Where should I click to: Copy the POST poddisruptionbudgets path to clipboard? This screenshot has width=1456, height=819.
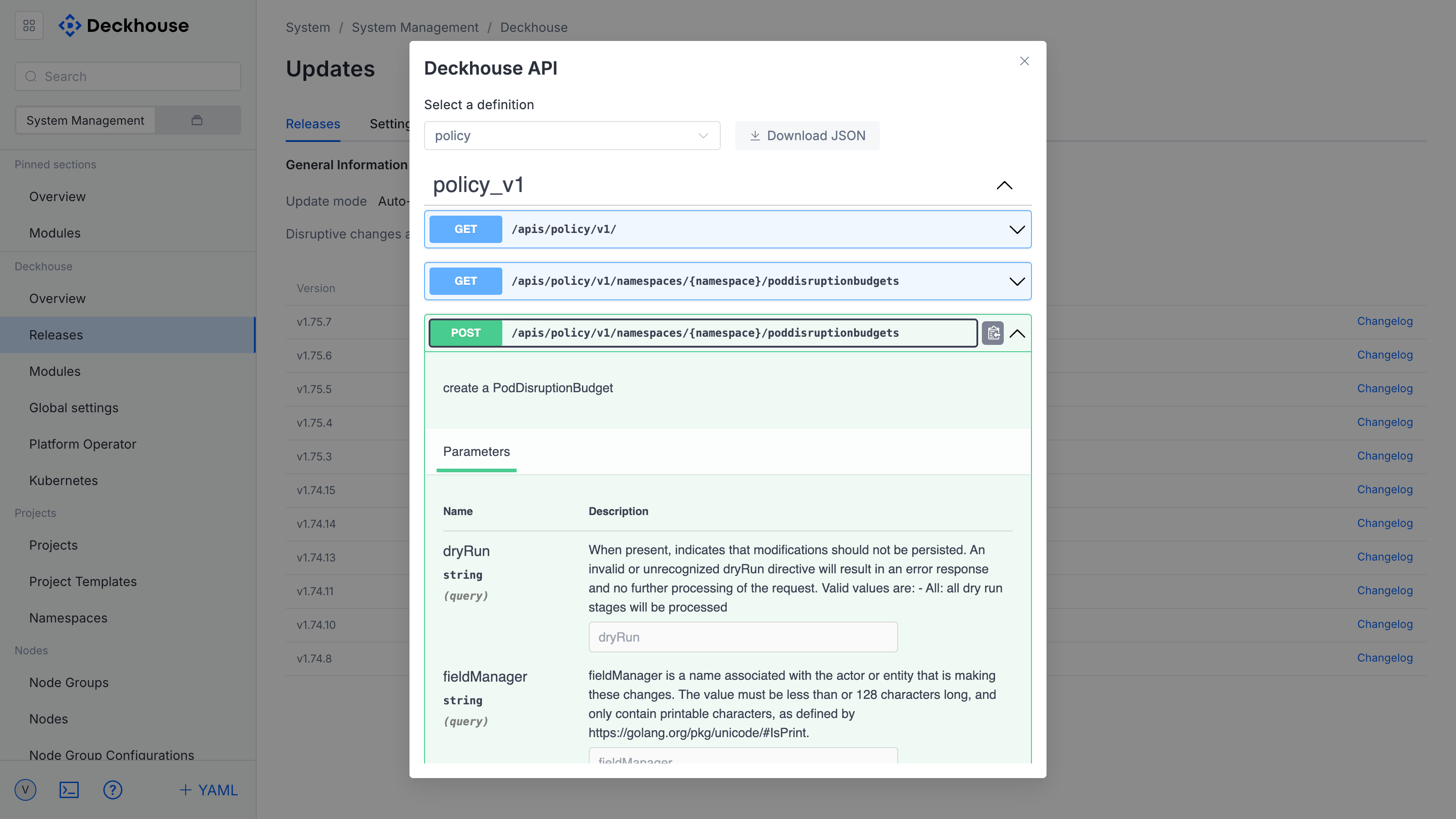(x=992, y=333)
